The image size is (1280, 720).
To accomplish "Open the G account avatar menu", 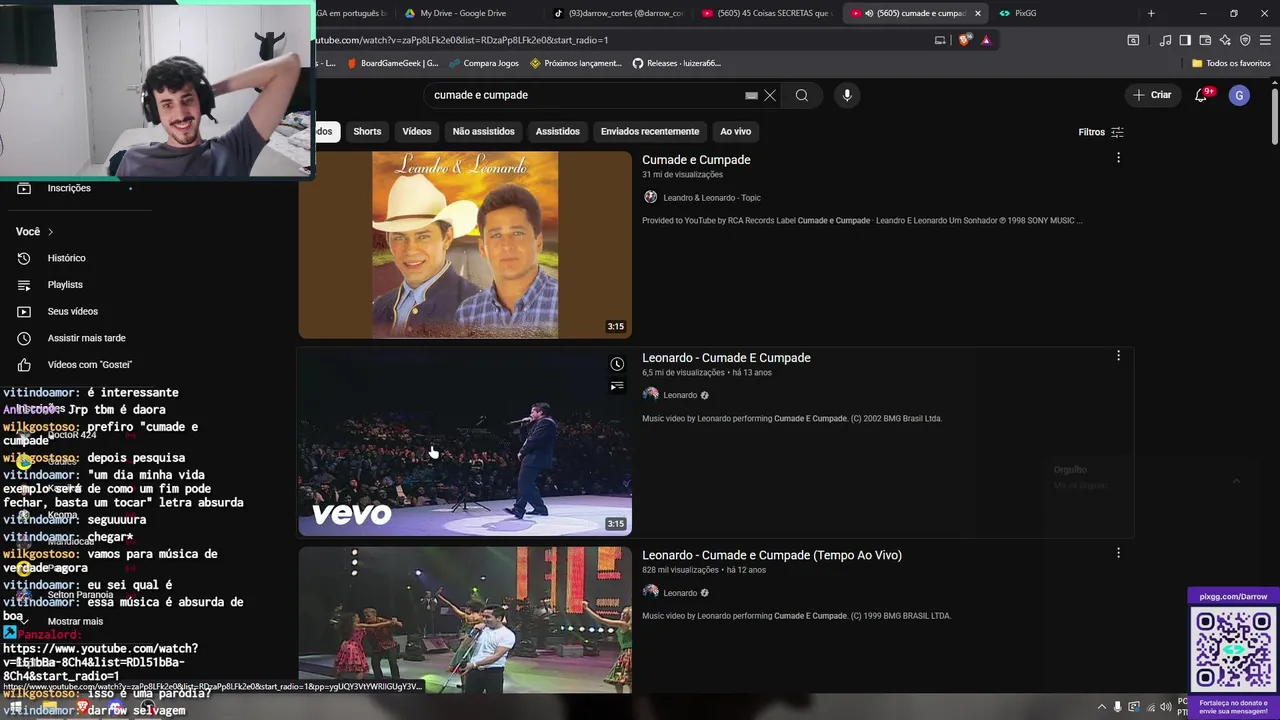I will click(x=1239, y=95).
